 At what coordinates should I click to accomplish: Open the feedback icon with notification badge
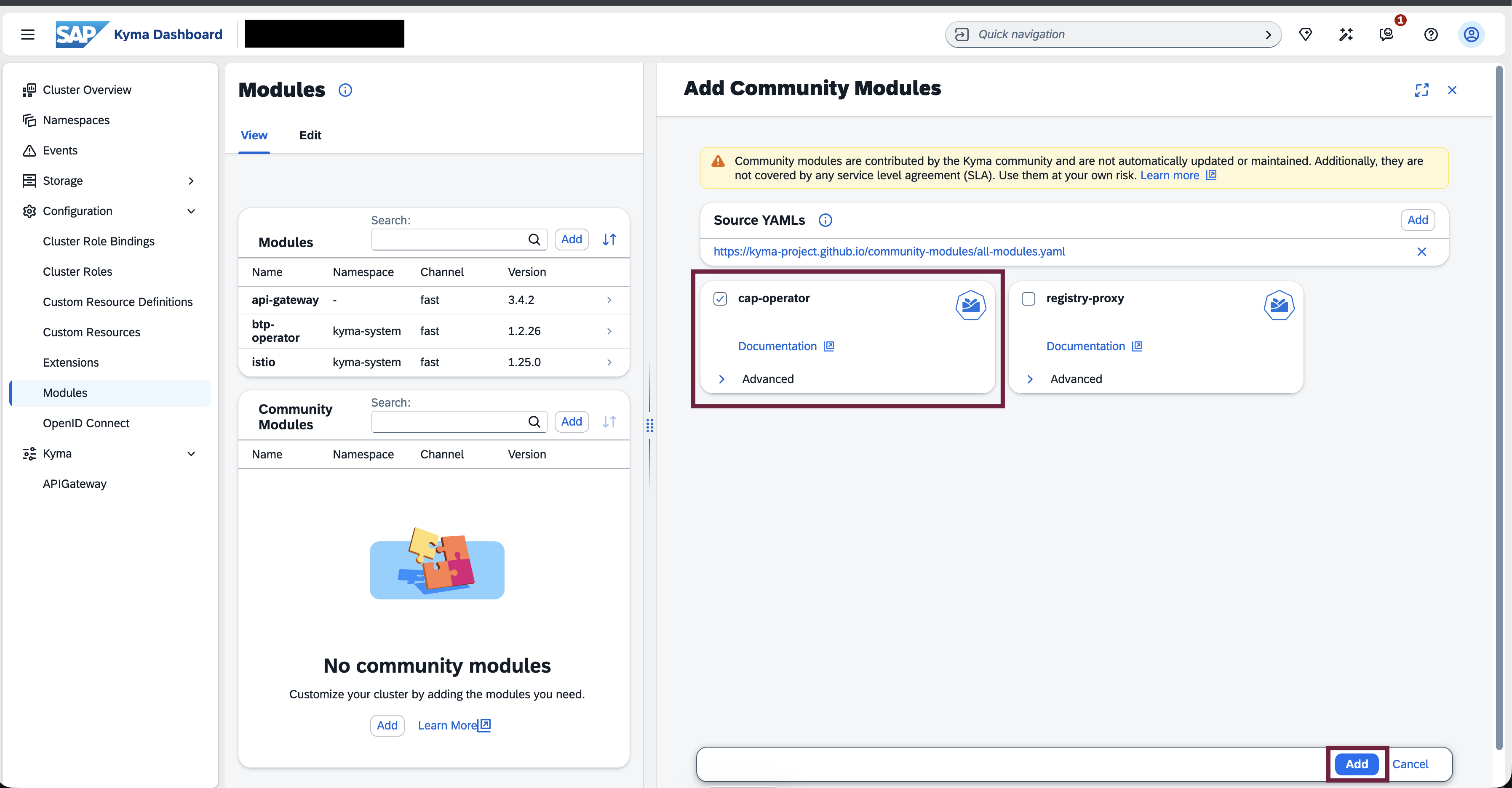pos(1386,34)
